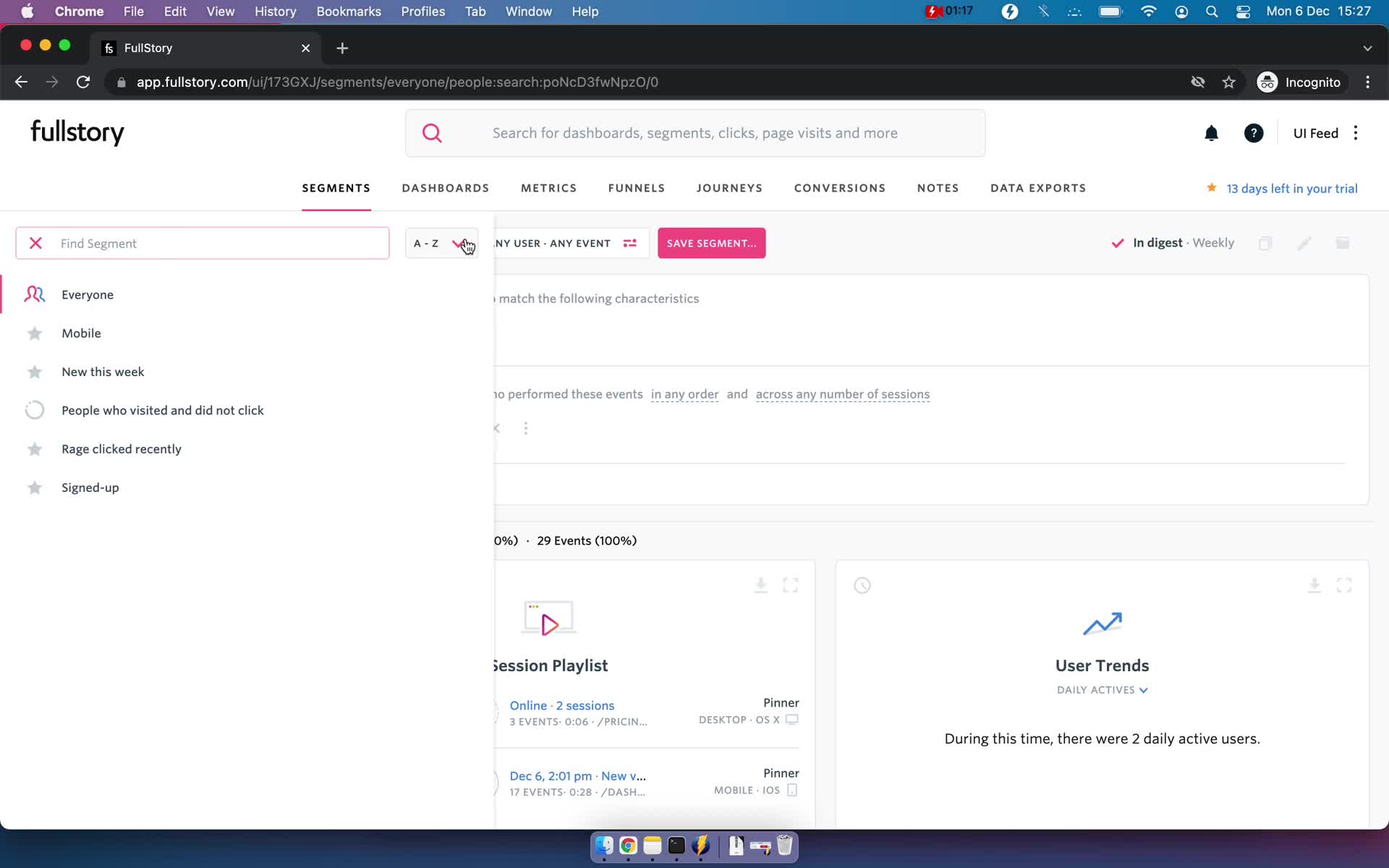Click the clock icon on User Trends card
Screen dimensions: 1389x868
862,585
